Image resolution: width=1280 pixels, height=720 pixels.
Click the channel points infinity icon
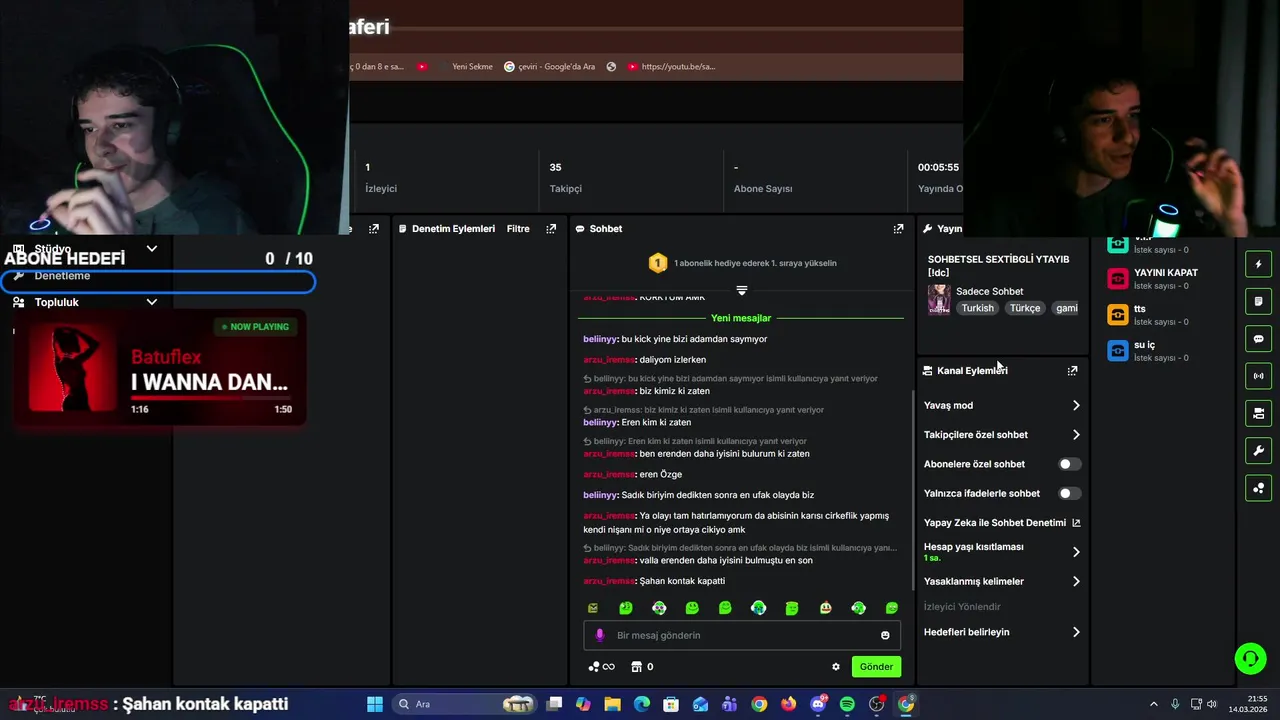(x=601, y=667)
